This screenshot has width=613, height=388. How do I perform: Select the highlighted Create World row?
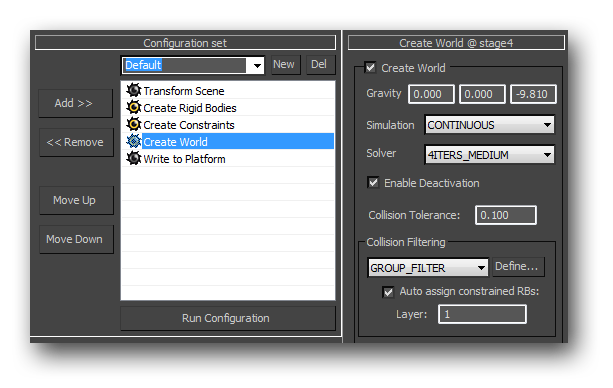point(228,142)
